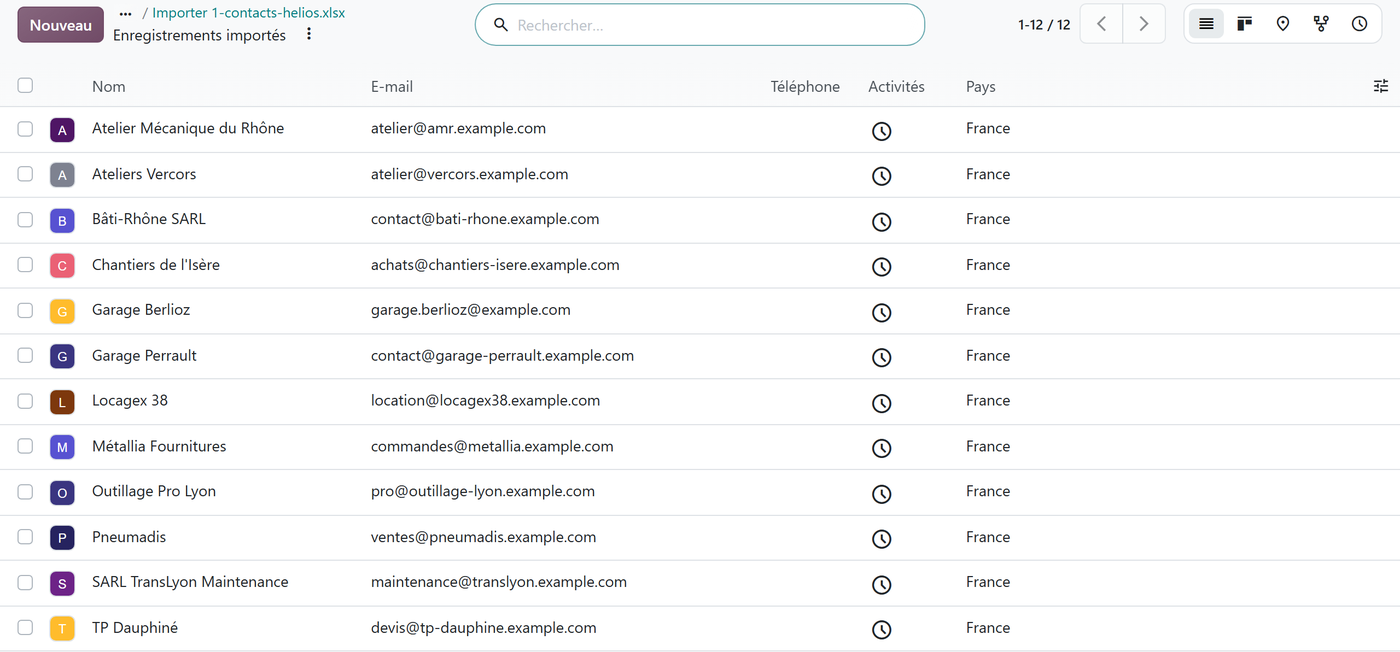Viewport: 1400px width, 652px height.
Task: Open the Métallia Fournitures record name
Action: tap(159, 446)
